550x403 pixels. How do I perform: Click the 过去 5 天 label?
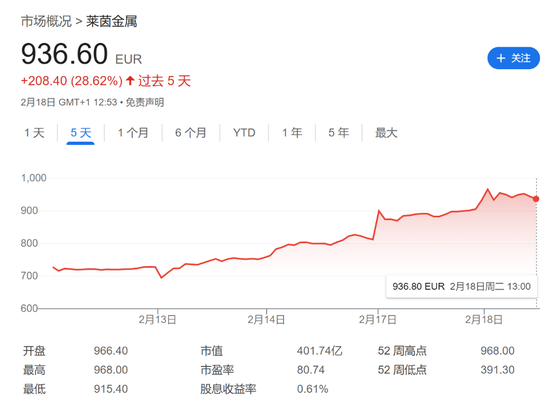[x=164, y=81]
